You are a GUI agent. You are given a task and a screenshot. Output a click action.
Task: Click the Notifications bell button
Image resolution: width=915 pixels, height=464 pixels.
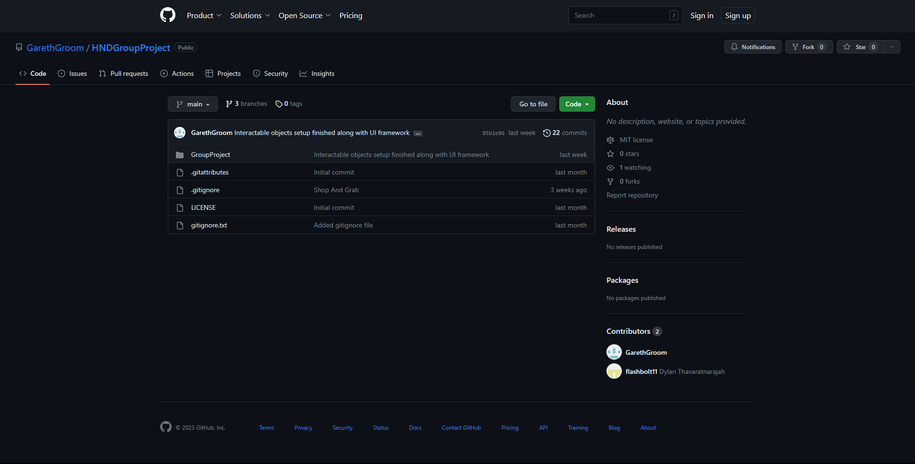coord(753,47)
